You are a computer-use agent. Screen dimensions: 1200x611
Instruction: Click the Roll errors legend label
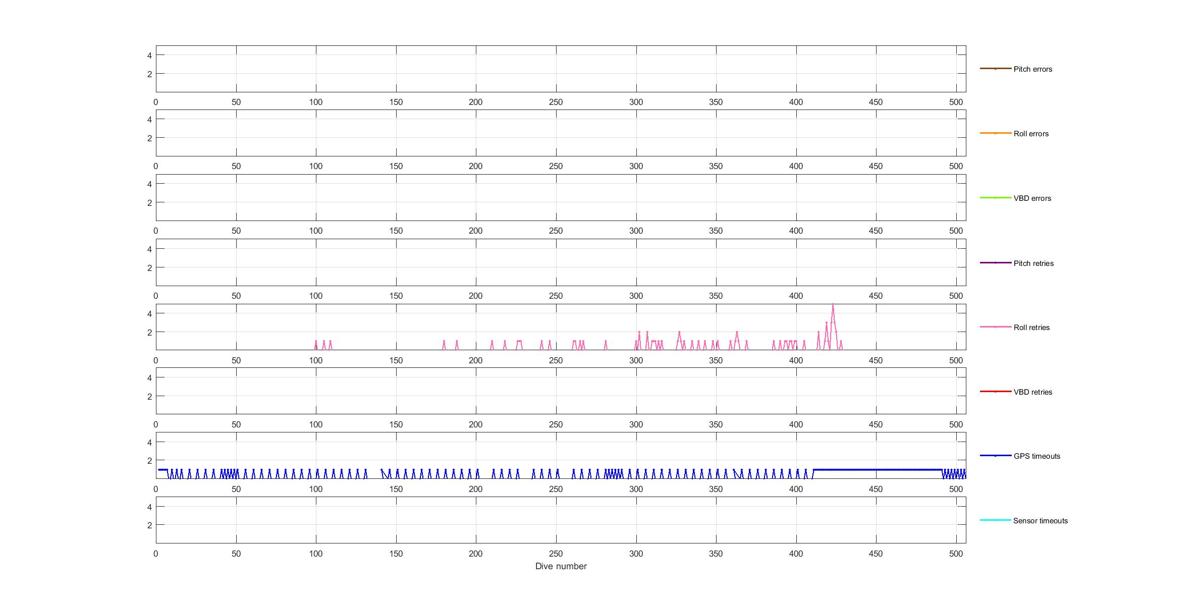(x=1031, y=134)
